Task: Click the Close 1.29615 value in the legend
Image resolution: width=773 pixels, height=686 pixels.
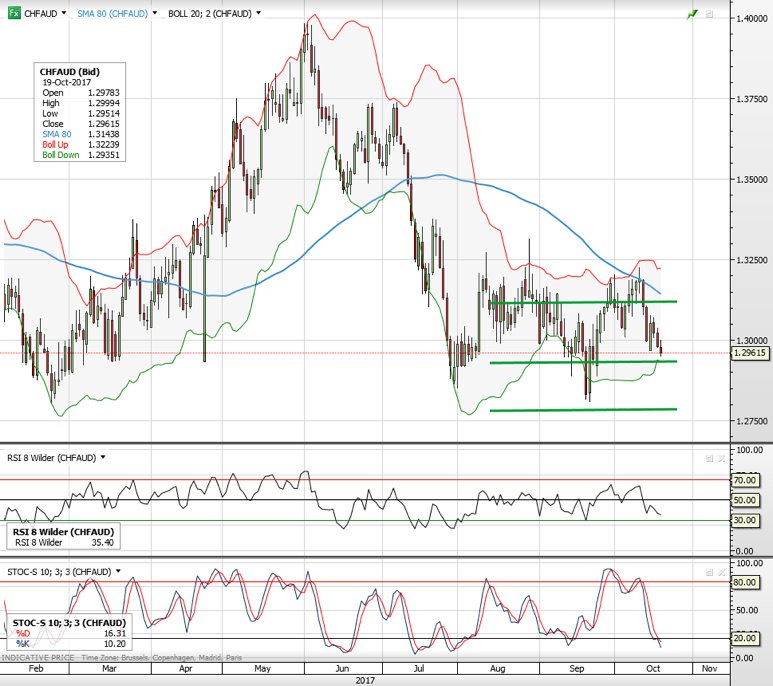Action: [104, 124]
